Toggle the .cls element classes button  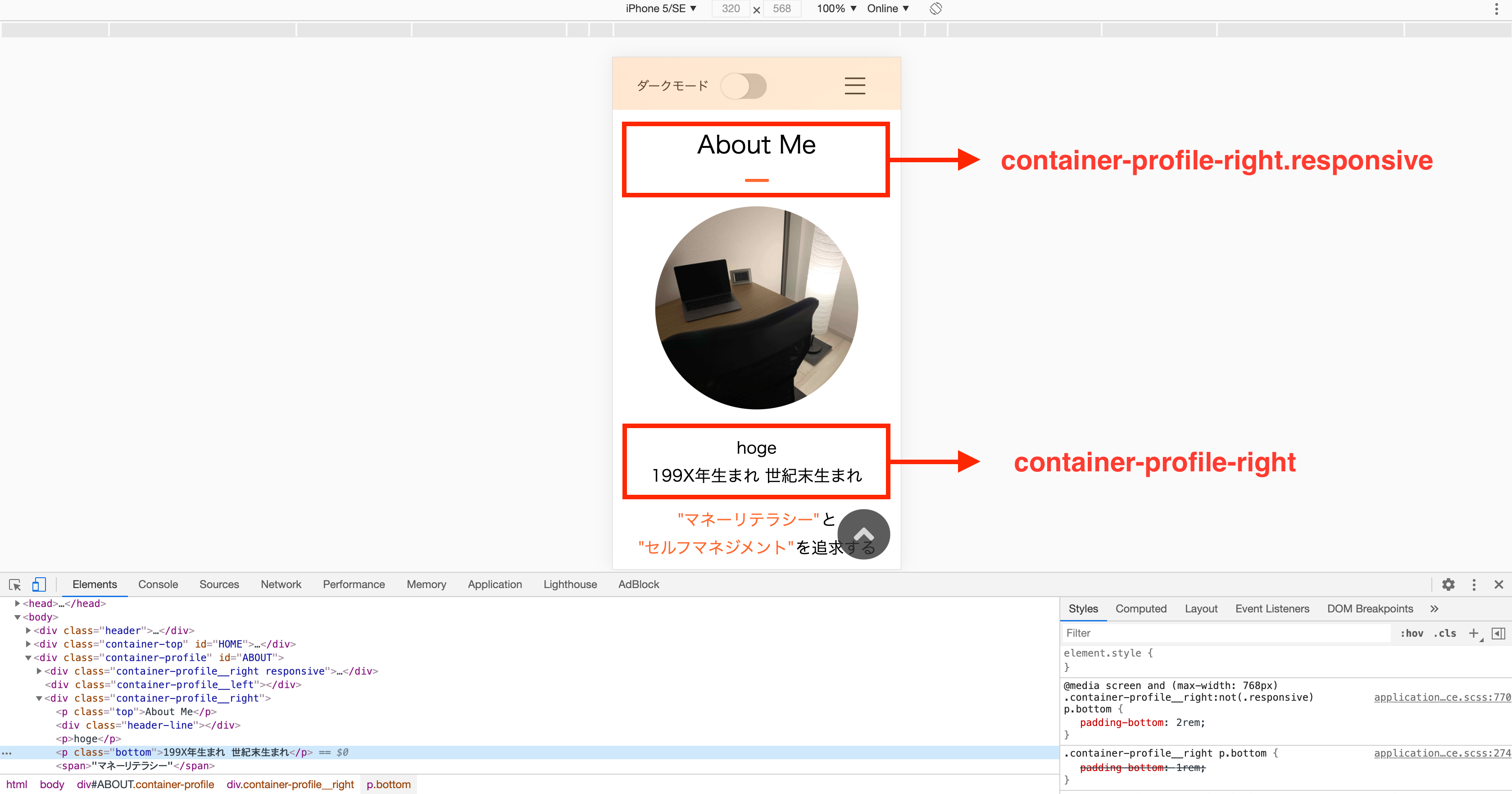point(1444,633)
